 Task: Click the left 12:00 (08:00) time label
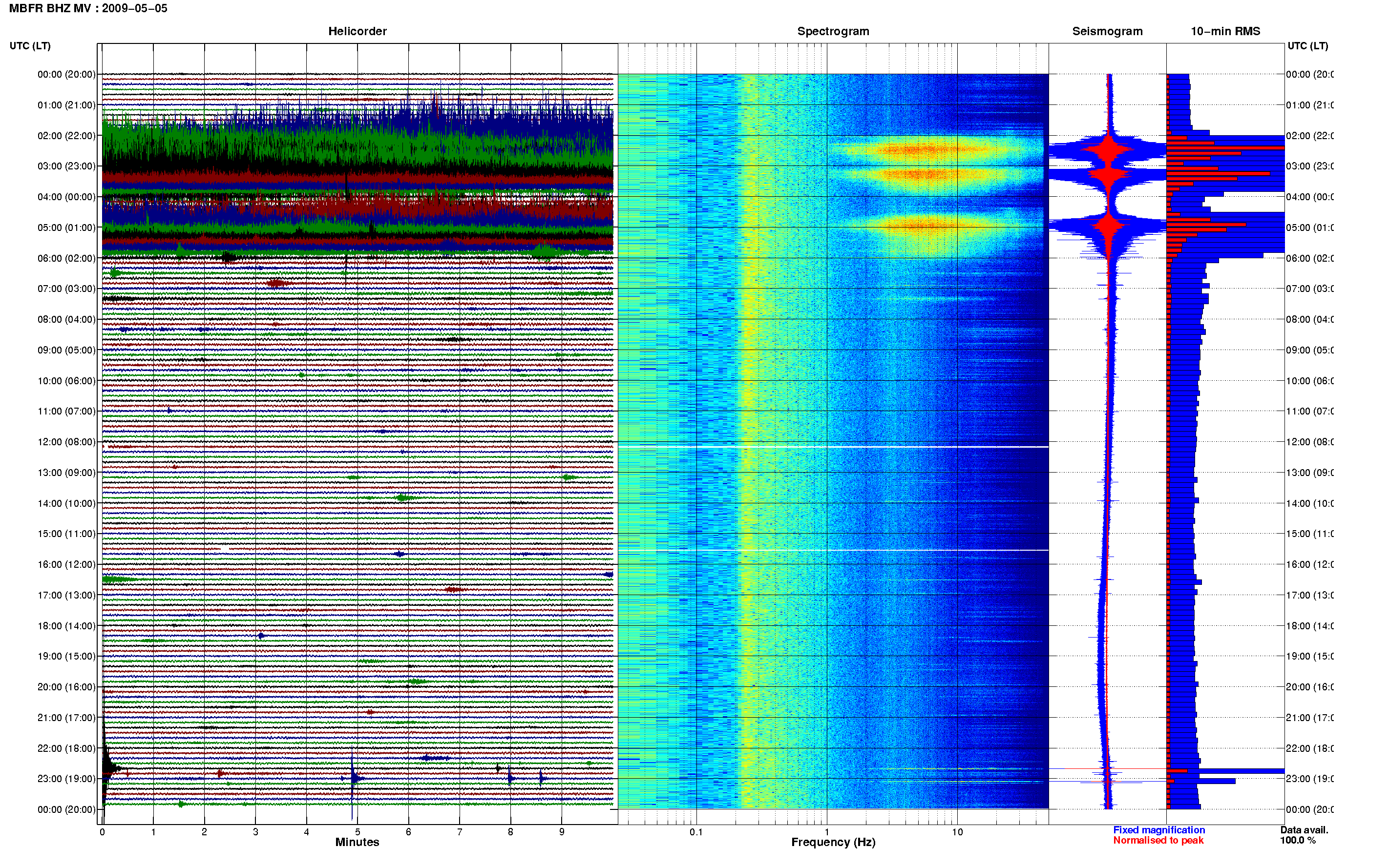[66, 442]
